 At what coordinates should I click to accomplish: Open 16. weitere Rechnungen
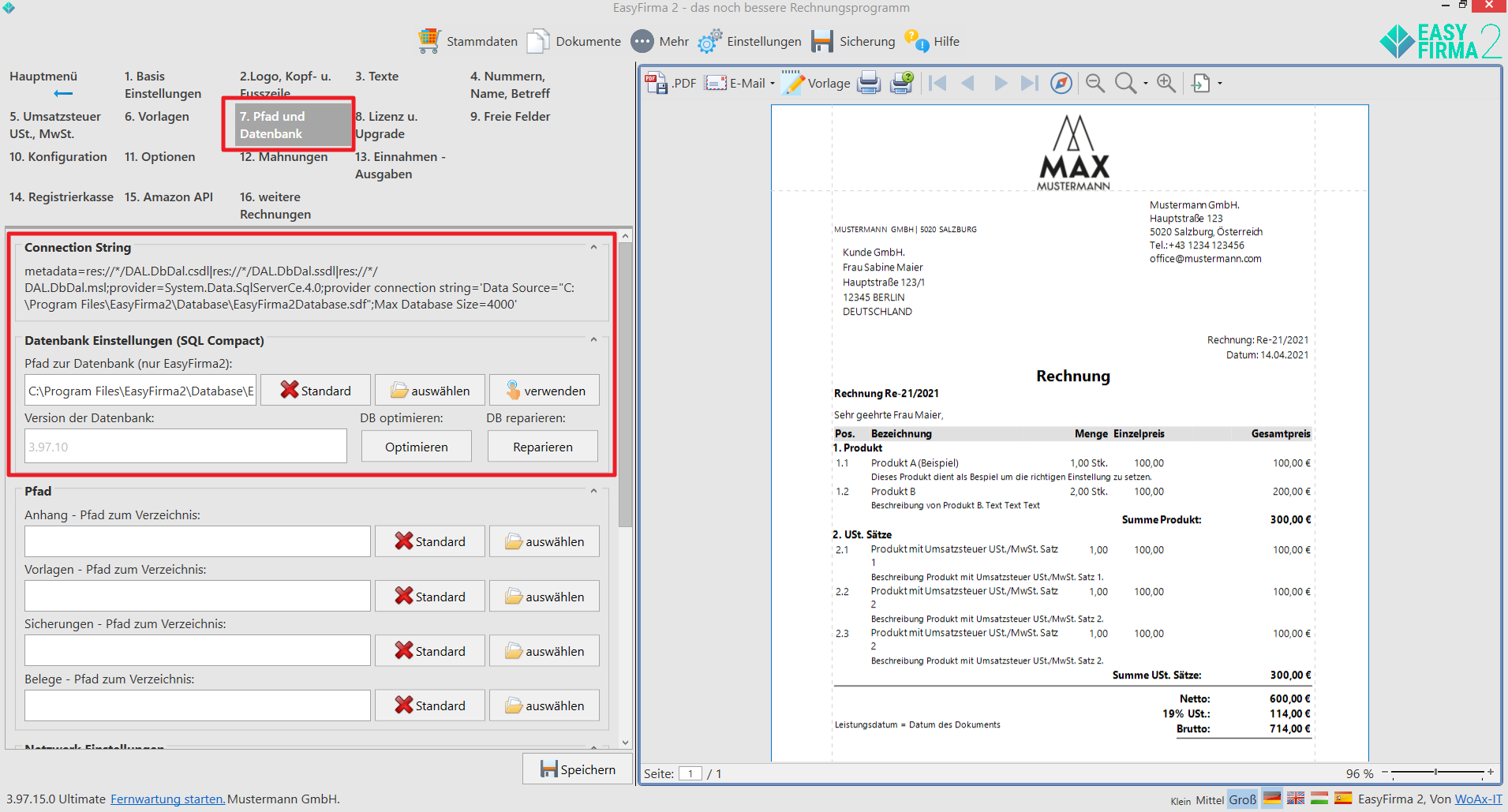275,205
